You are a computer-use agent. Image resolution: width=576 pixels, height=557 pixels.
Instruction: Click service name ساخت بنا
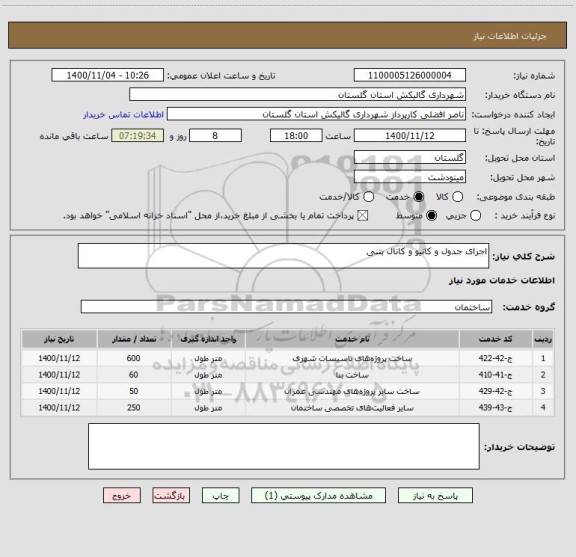(352, 375)
